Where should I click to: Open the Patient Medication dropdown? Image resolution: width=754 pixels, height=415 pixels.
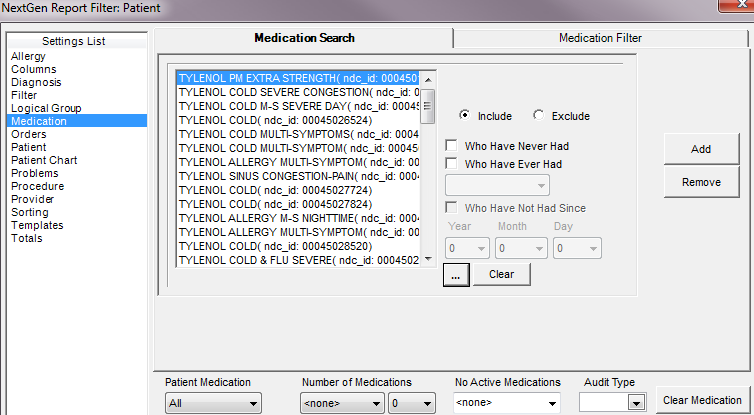tap(213, 403)
